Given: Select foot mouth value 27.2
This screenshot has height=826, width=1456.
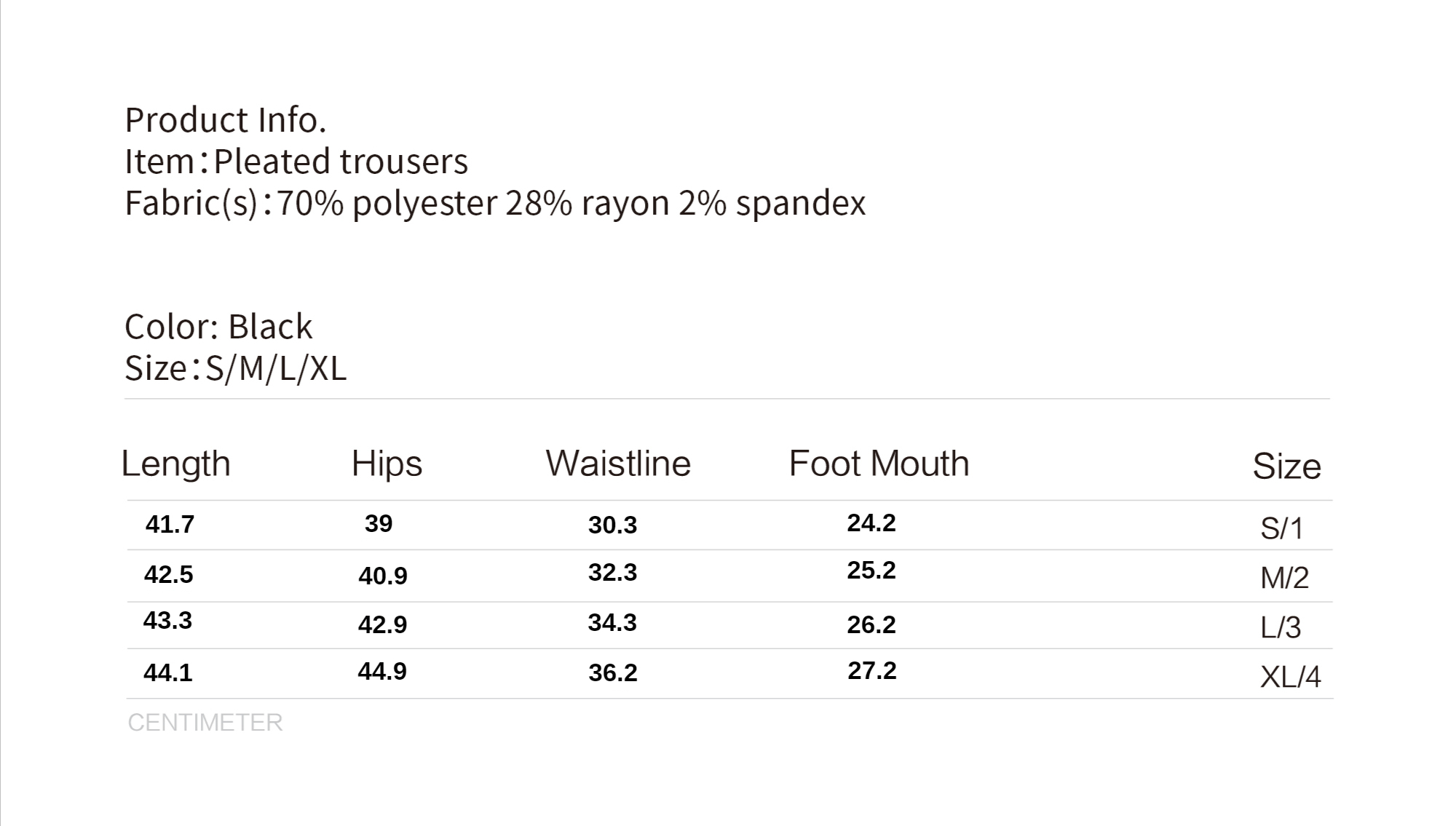Looking at the screenshot, I should pos(871,670).
